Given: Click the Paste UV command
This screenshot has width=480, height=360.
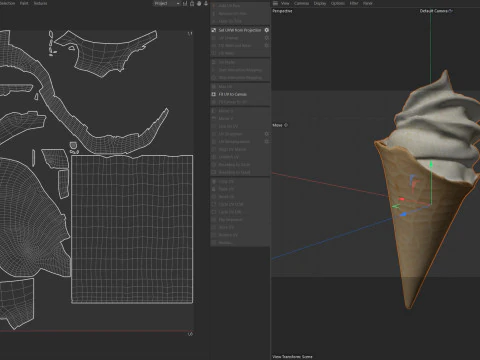Looking at the screenshot, I should click(x=223, y=189).
